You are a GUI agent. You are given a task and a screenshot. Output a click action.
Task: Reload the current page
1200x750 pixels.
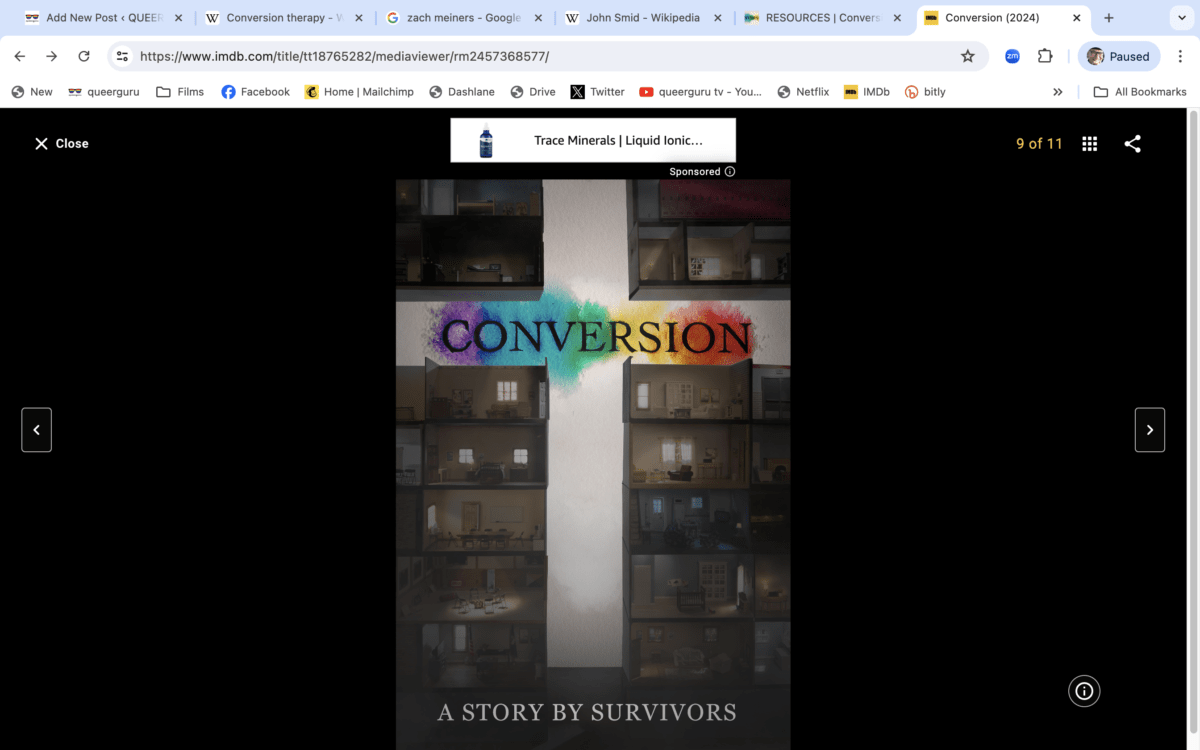pos(84,57)
